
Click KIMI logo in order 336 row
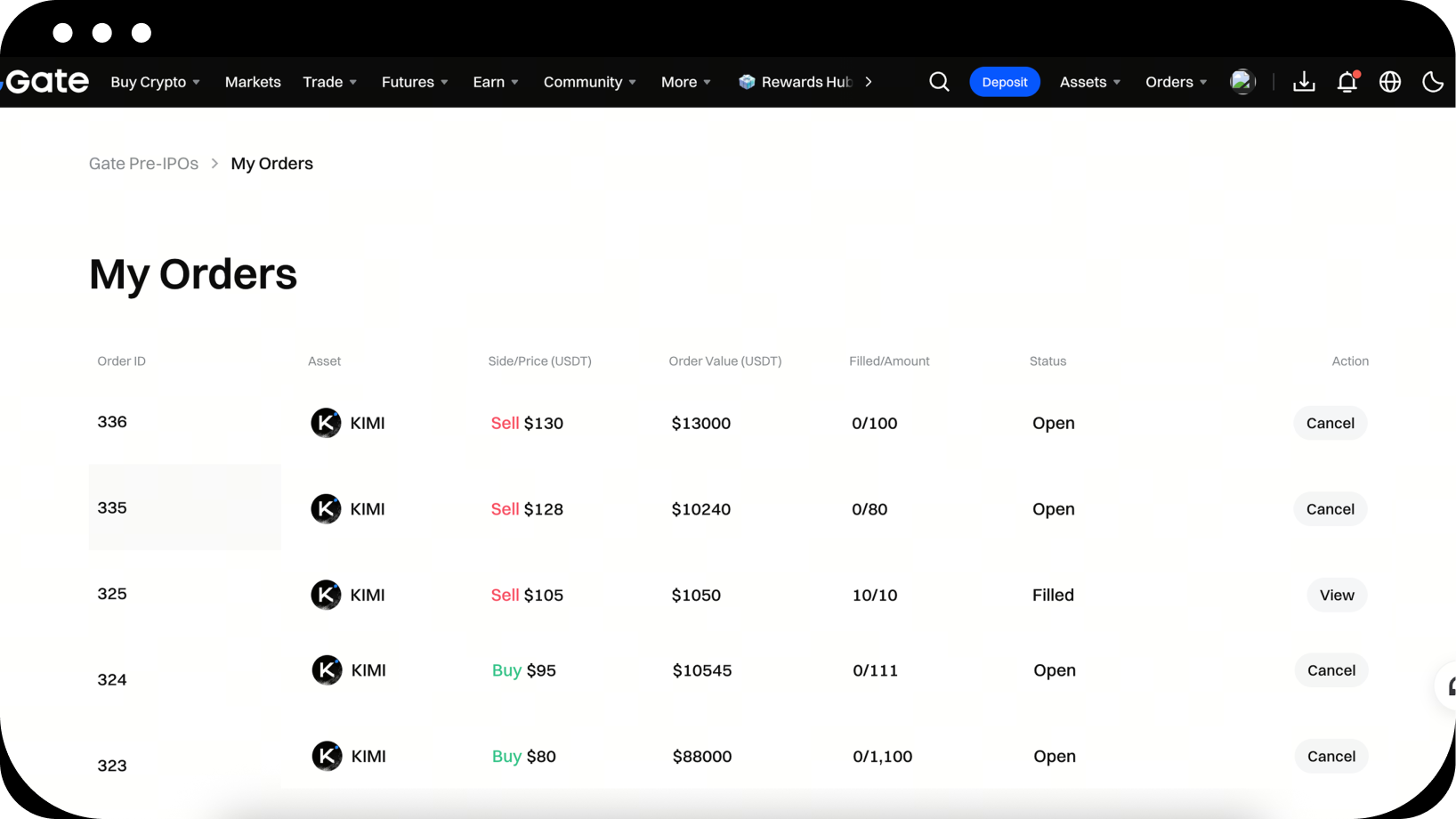pyautogui.click(x=326, y=423)
